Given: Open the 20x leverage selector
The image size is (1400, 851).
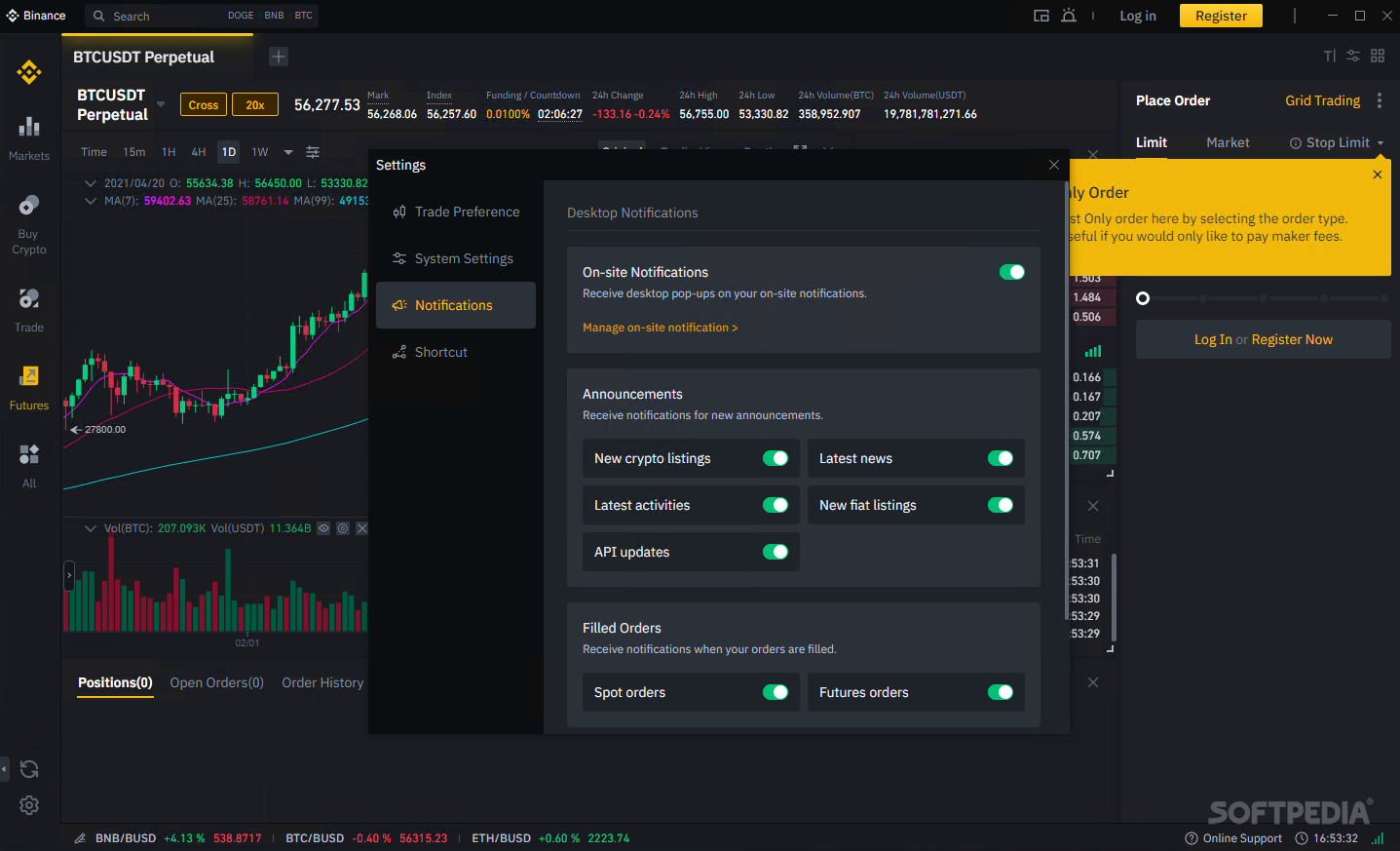Looking at the screenshot, I should point(255,104).
